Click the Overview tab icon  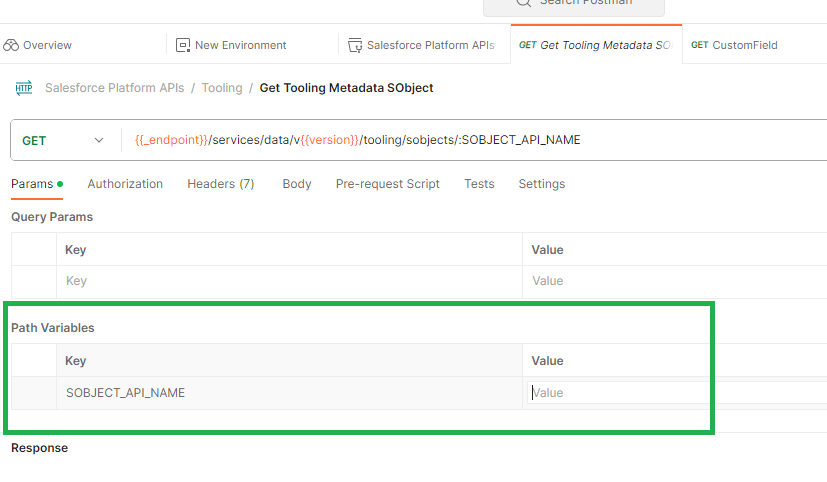pyautogui.click(x=12, y=45)
